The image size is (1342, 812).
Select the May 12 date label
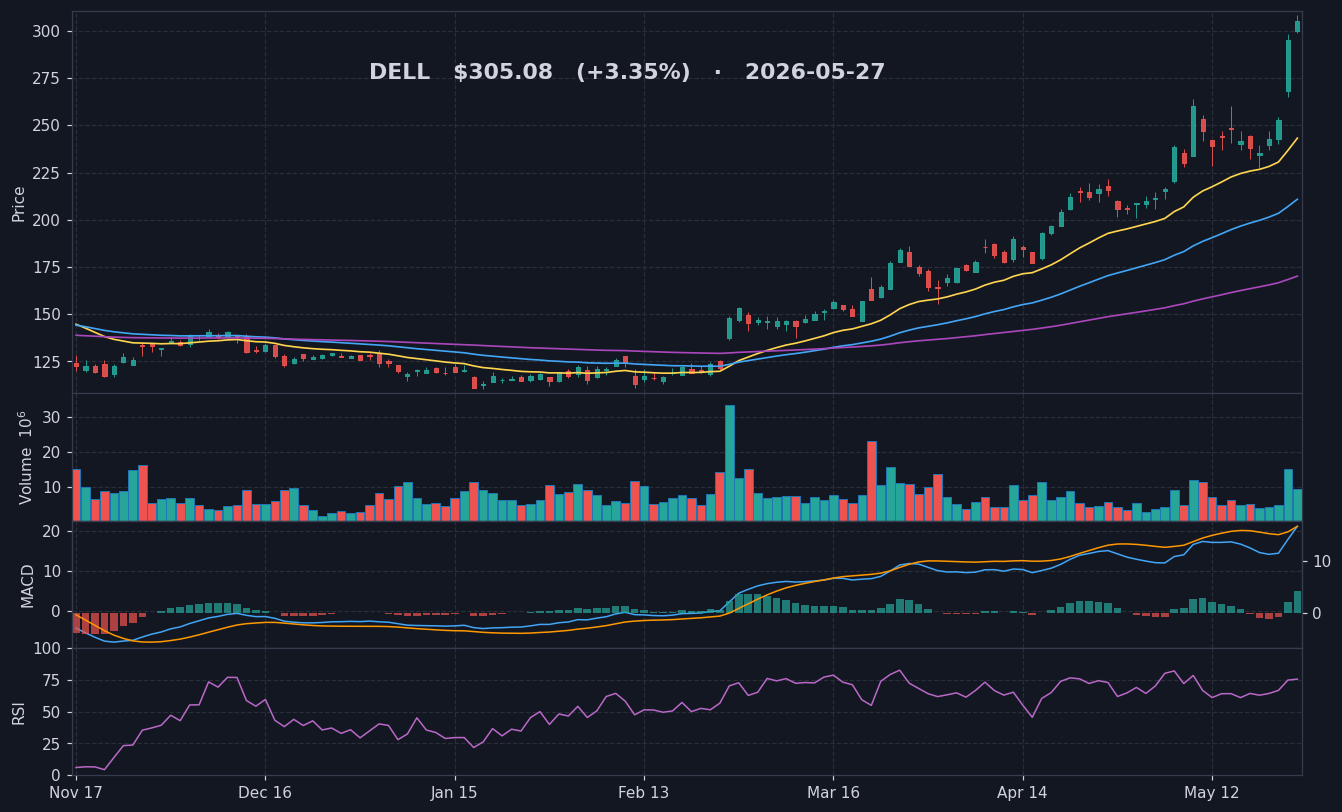point(1212,793)
